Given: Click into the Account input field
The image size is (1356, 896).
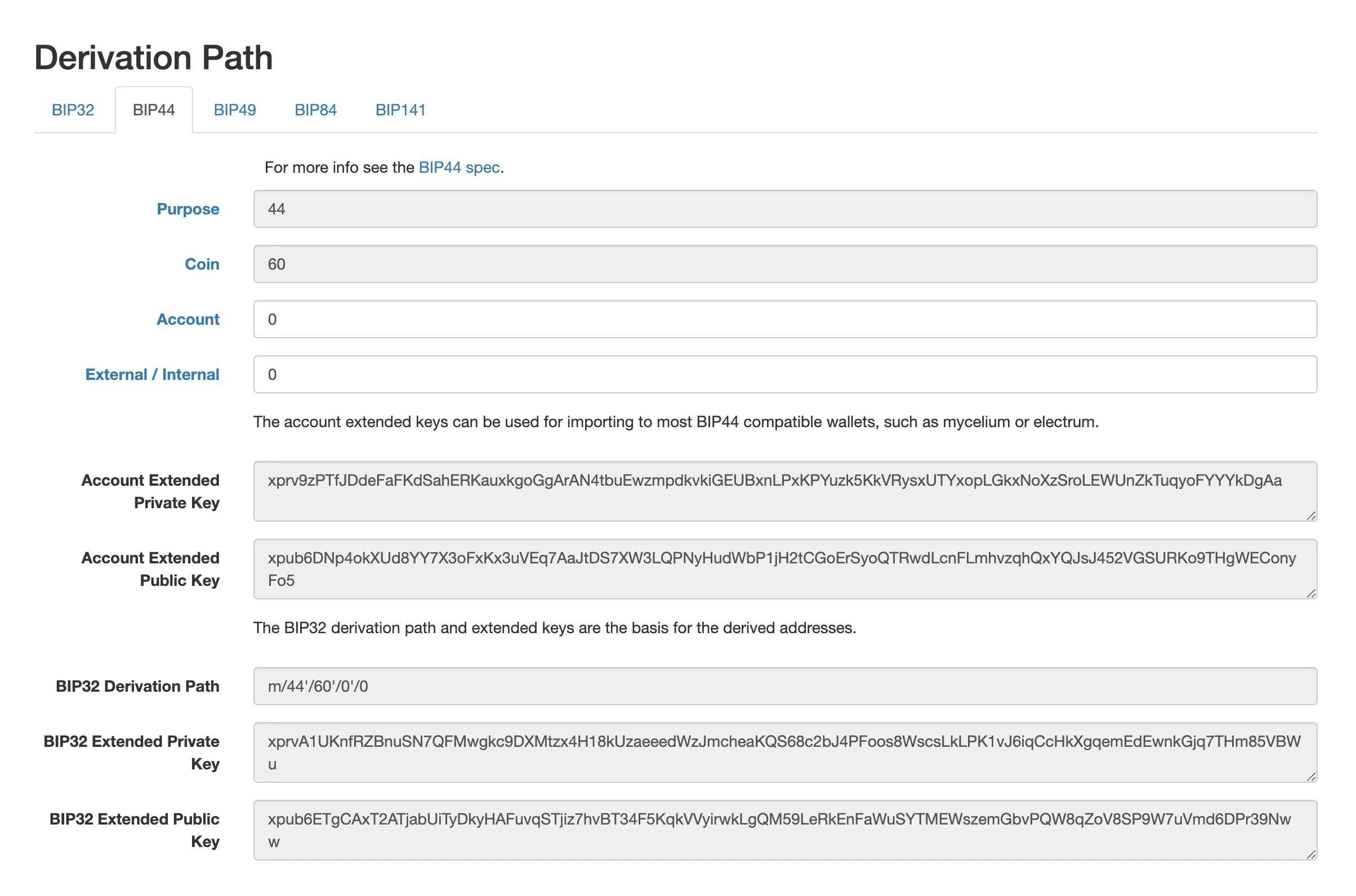Looking at the screenshot, I should [x=786, y=320].
